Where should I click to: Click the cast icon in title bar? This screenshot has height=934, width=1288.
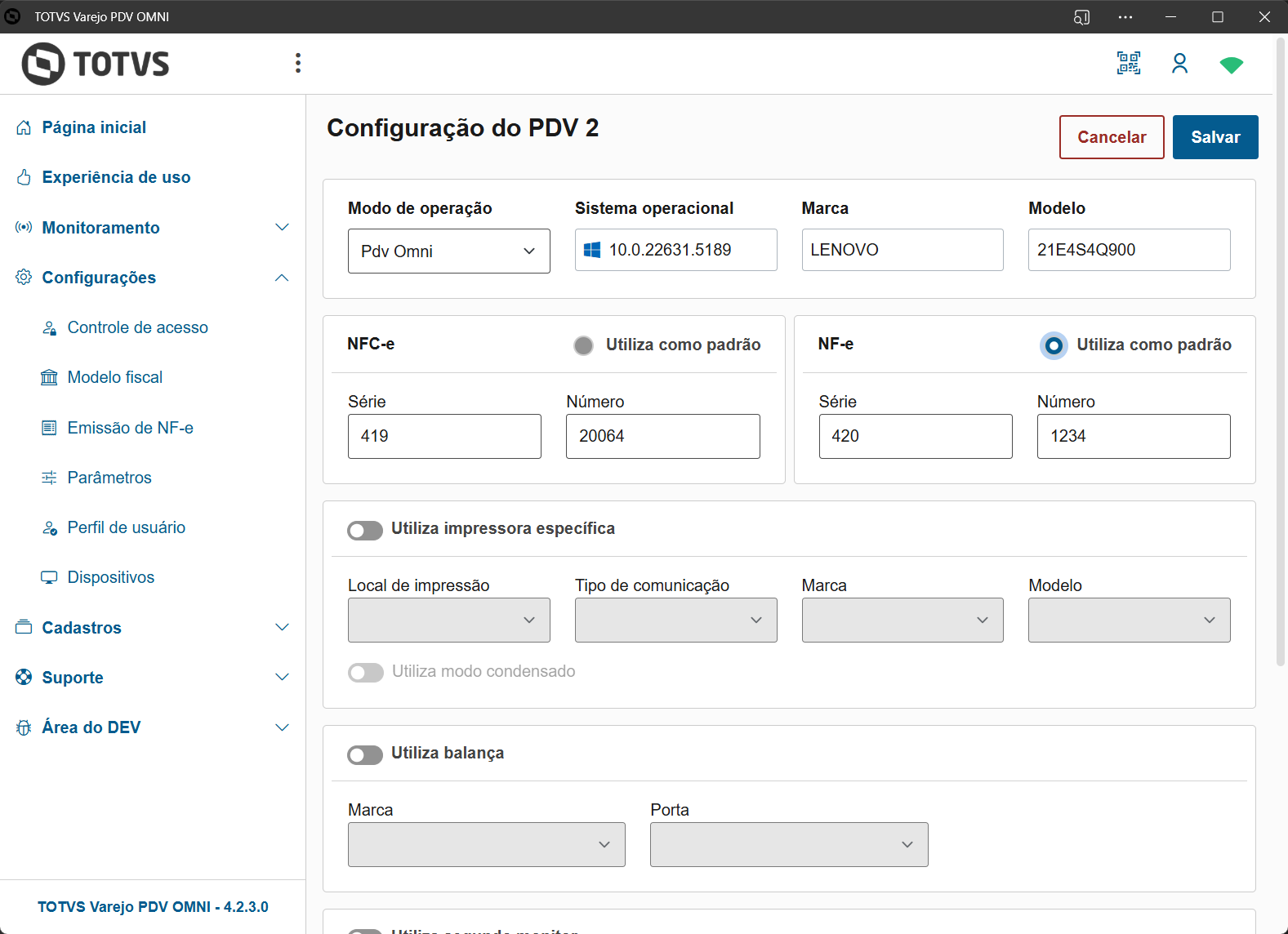(1081, 17)
